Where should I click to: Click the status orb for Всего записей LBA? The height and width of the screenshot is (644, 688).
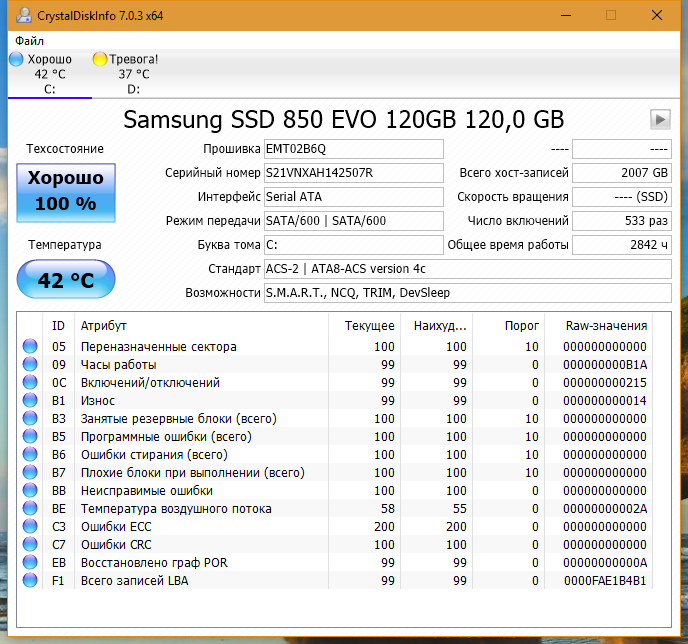click(30, 581)
